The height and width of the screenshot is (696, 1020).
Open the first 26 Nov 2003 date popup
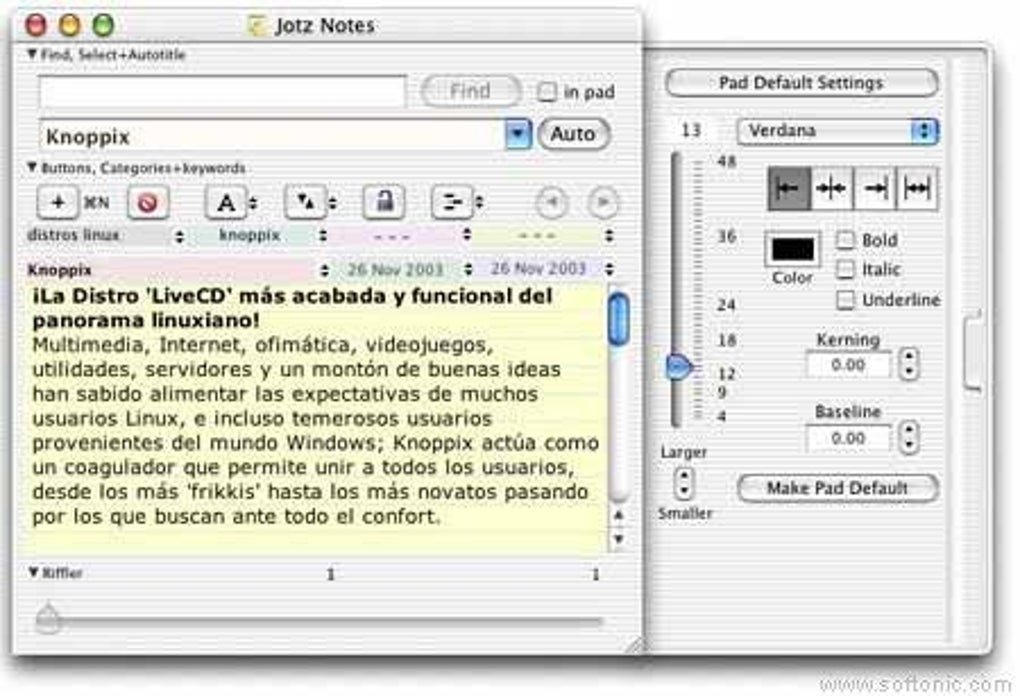403,269
